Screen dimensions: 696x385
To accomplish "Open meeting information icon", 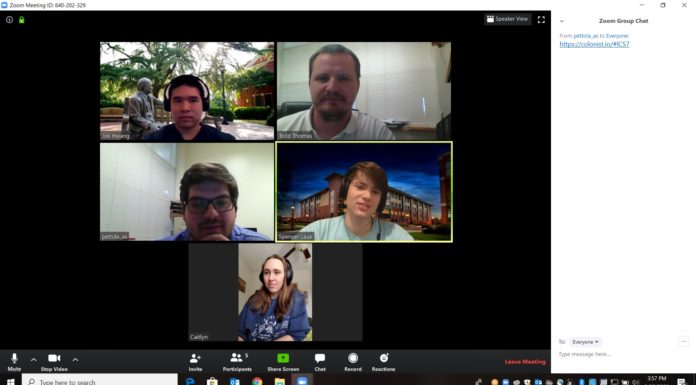I will tap(9, 20).
